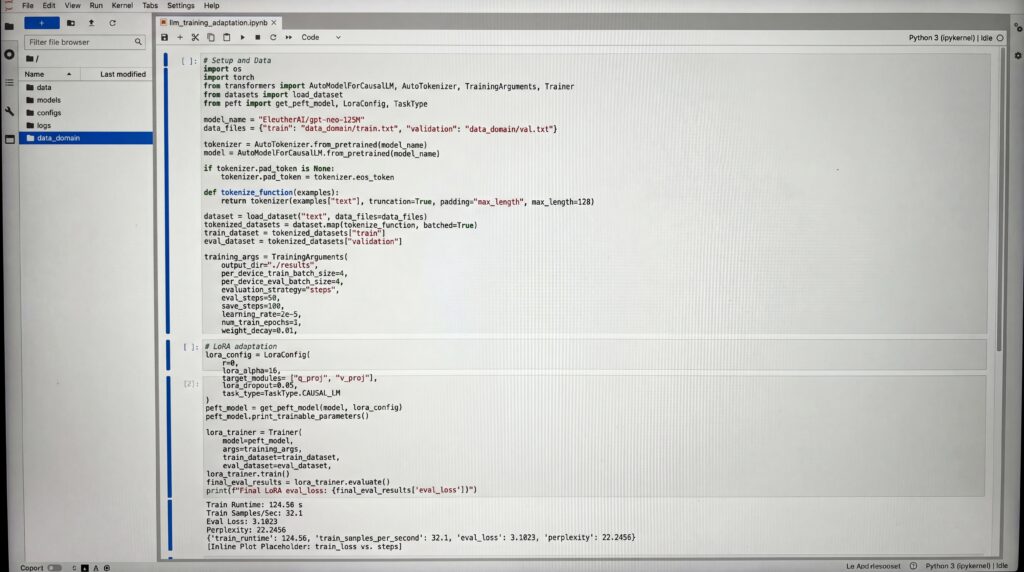Open the File Browser sidebar panel
The height and width of the screenshot is (572, 1024).
click(9, 26)
